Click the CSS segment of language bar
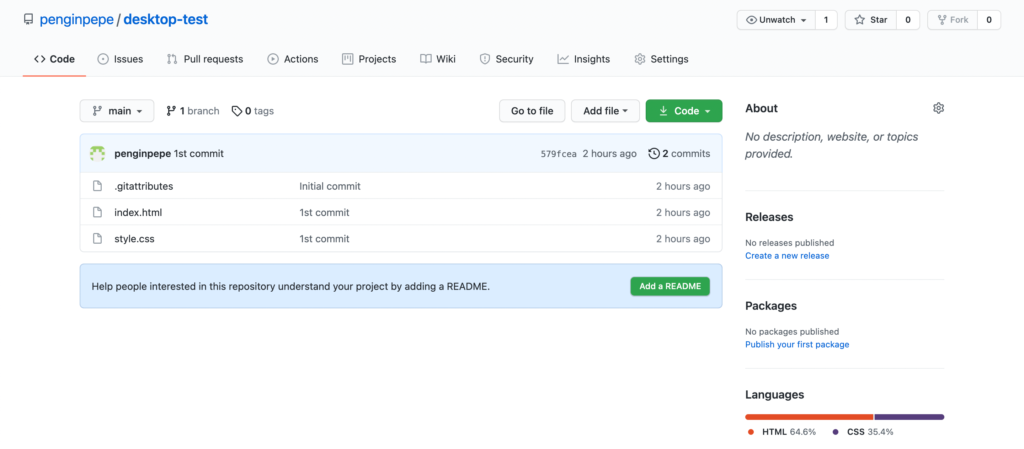The image size is (1024, 449). pyautogui.click(x=910, y=416)
